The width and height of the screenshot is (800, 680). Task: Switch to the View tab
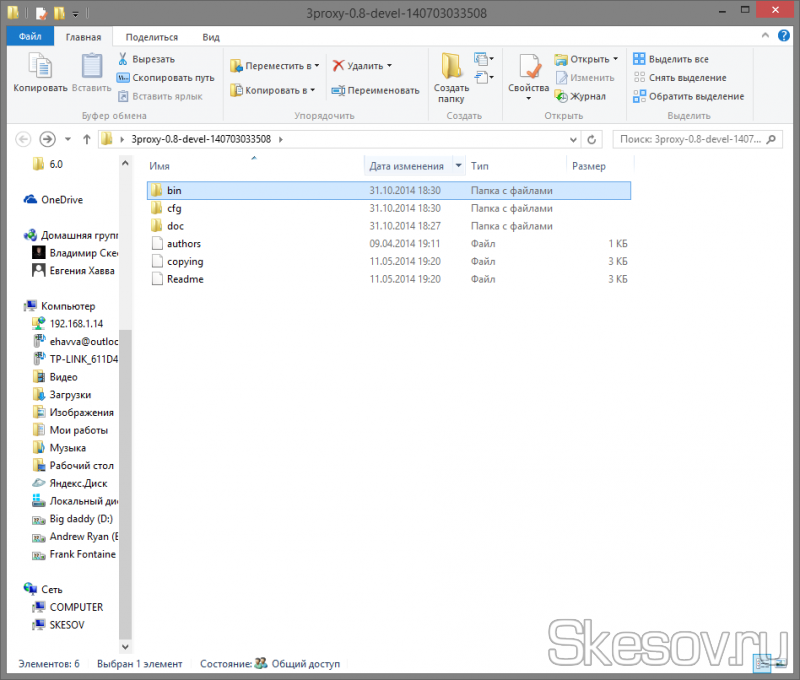click(x=211, y=37)
